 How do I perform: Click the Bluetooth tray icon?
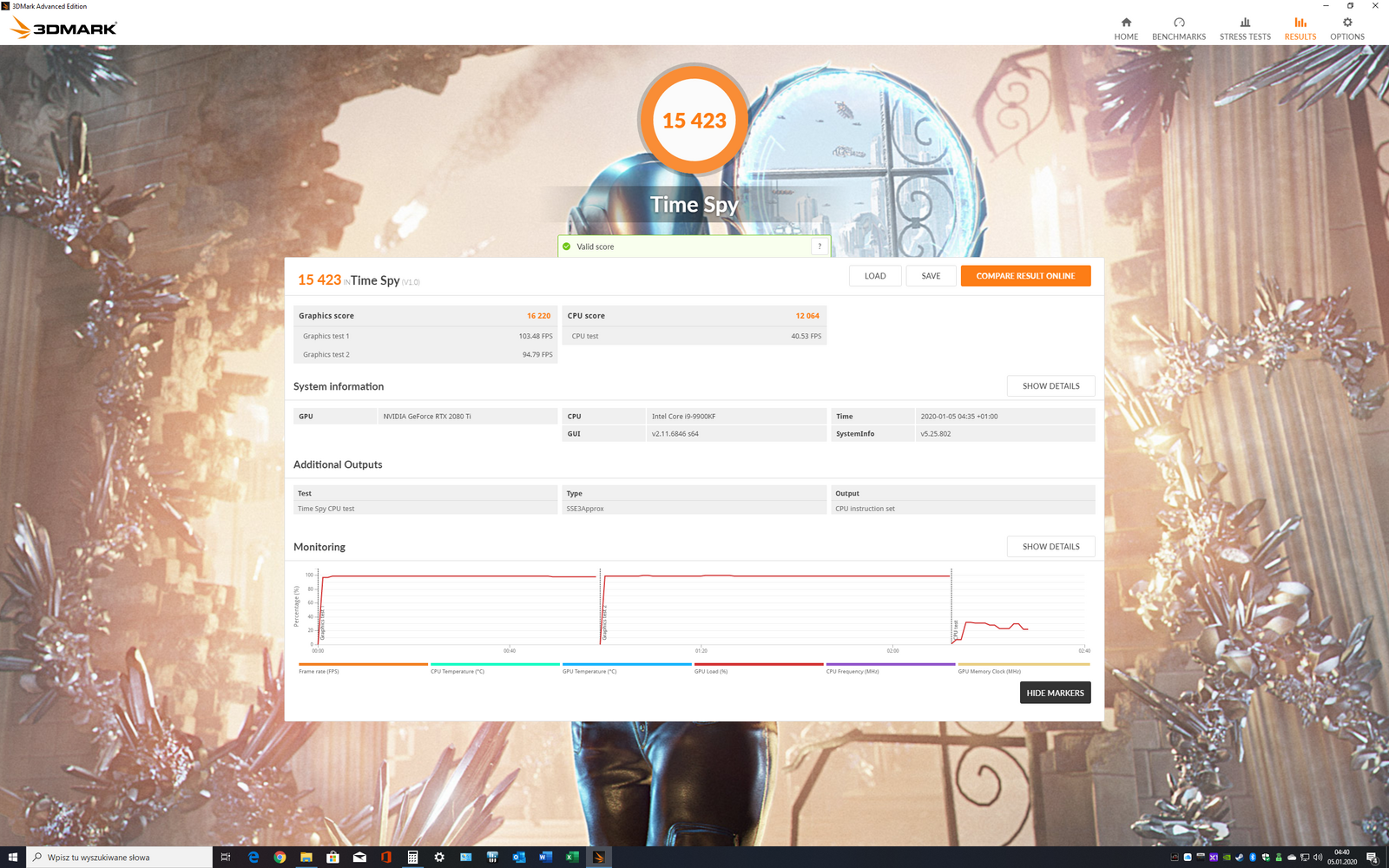[x=1253, y=857]
